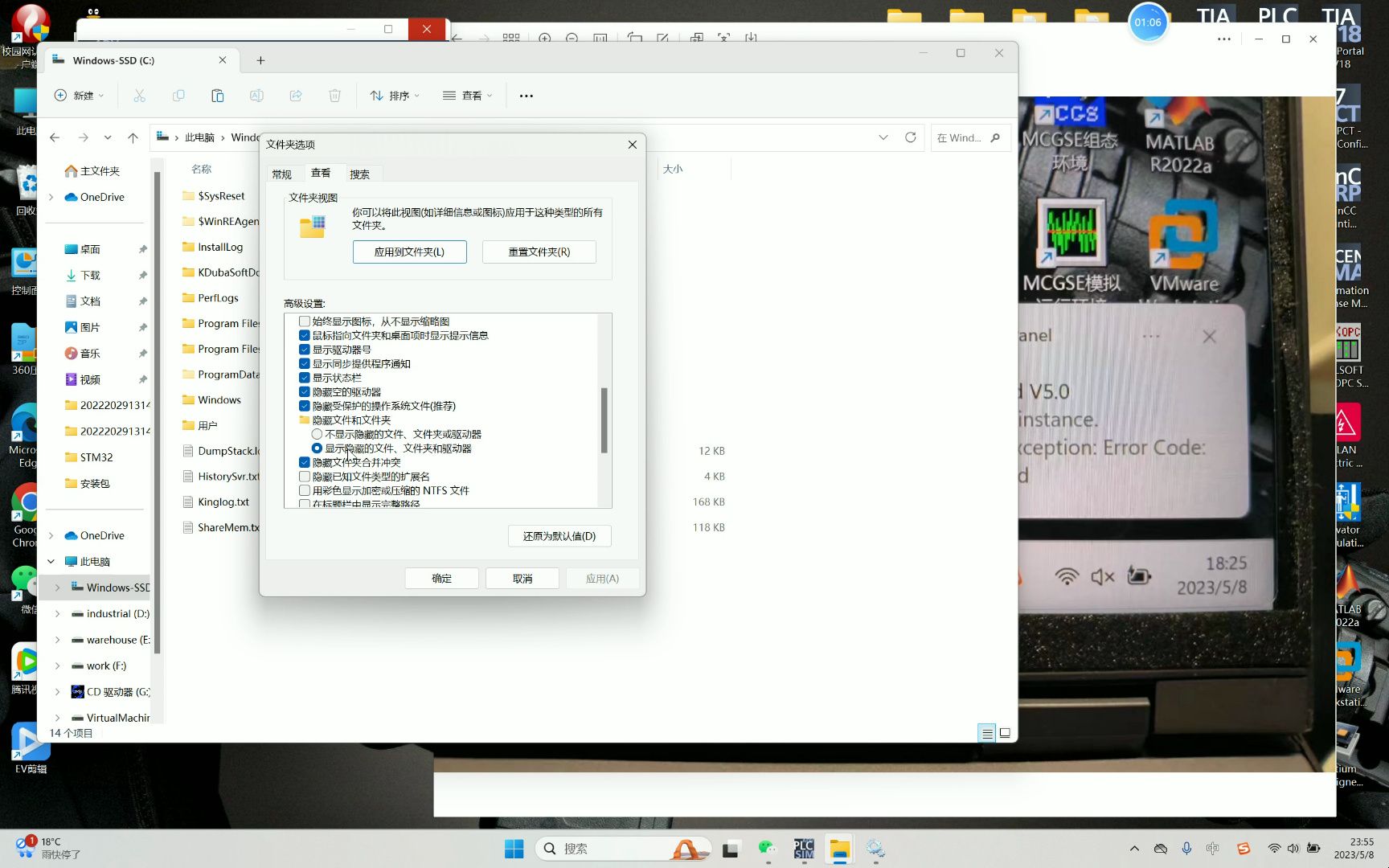Viewport: 1389px width, 868px height.
Task: Click the taskbar search box
Action: click(x=623, y=849)
